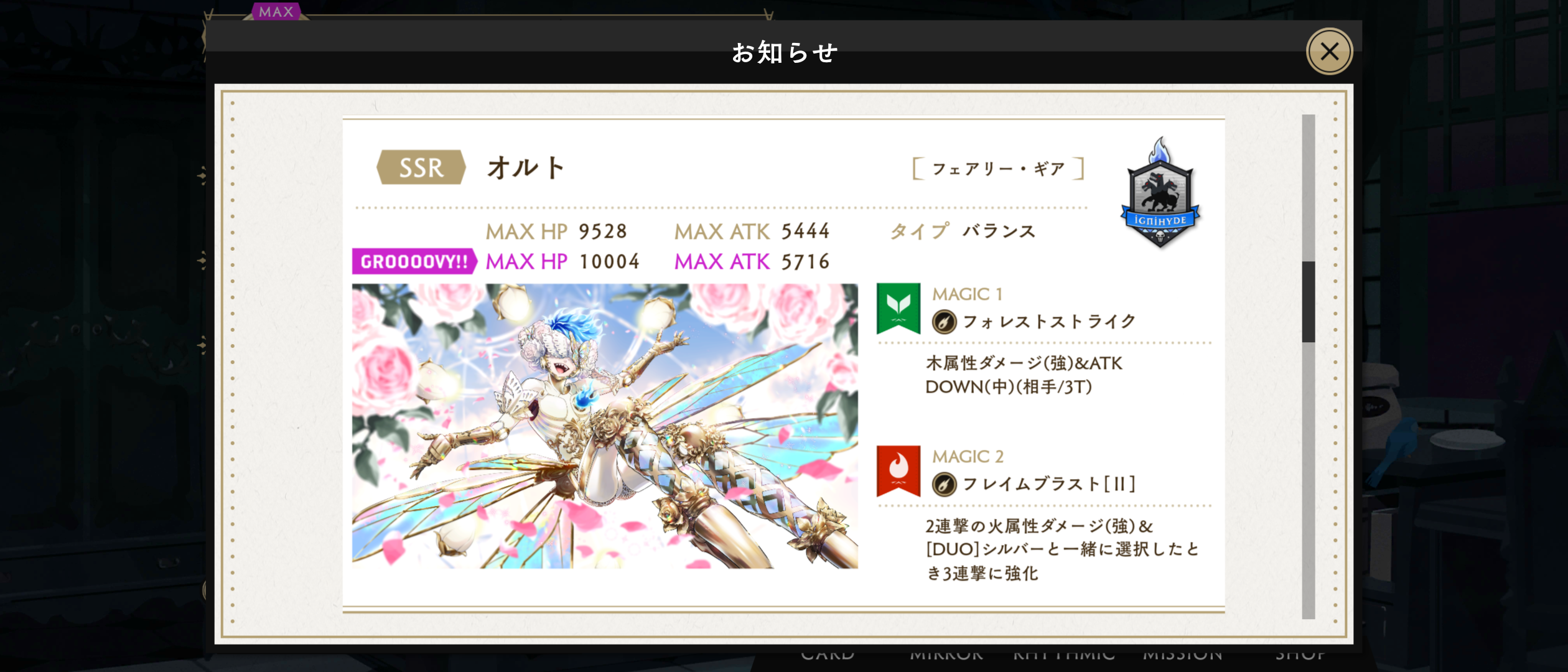The width and height of the screenshot is (1568, 672).
Task: Click the SSR rarity badge
Action: pyautogui.click(x=421, y=167)
